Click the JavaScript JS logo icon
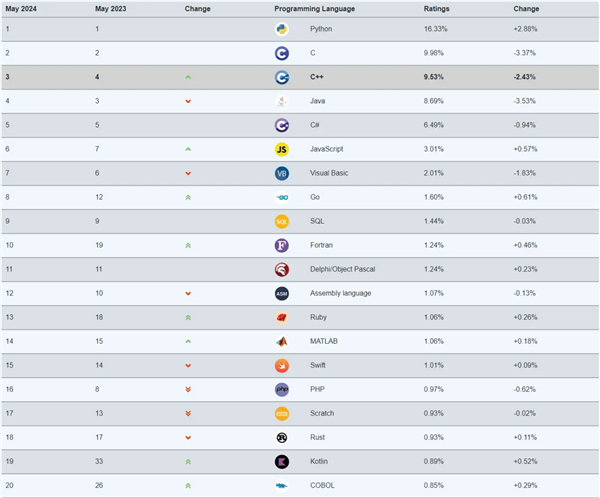The image size is (600, 498). point(282,149)
